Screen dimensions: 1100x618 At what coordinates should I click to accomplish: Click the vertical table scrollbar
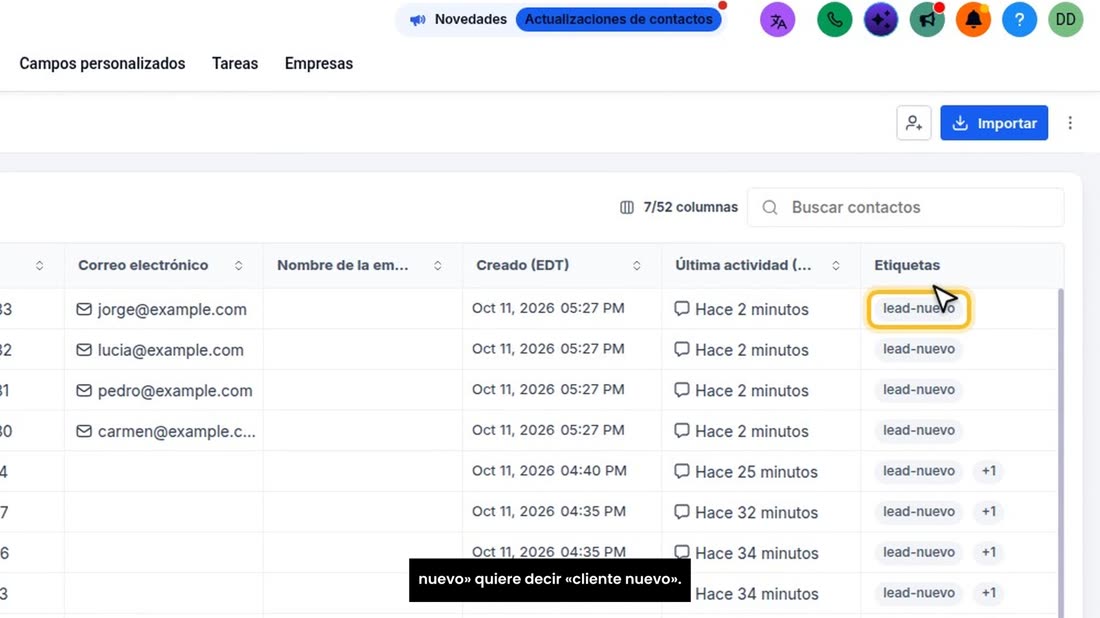1060,452
